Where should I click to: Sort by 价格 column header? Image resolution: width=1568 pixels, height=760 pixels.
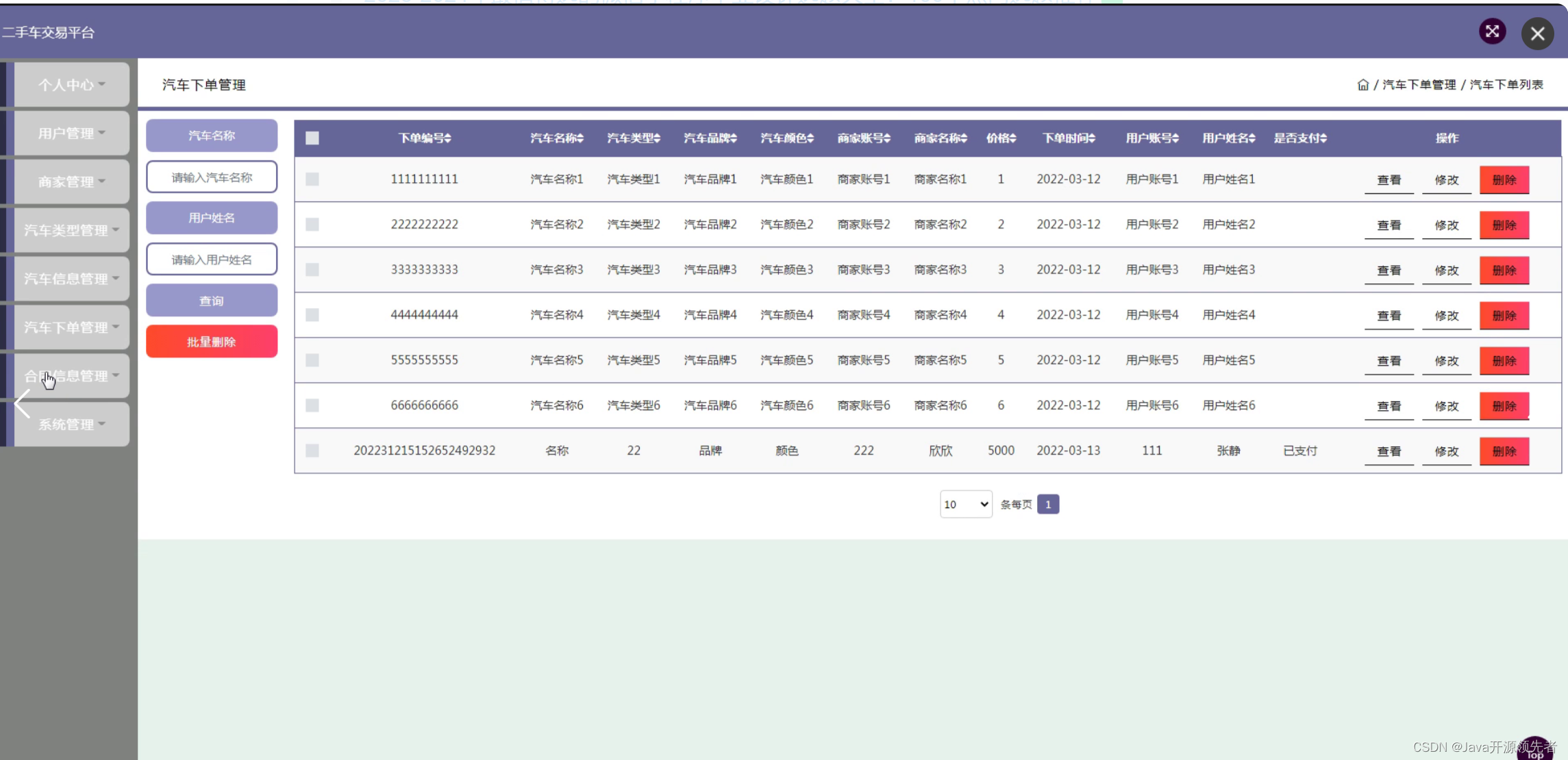coord(1001,138)
